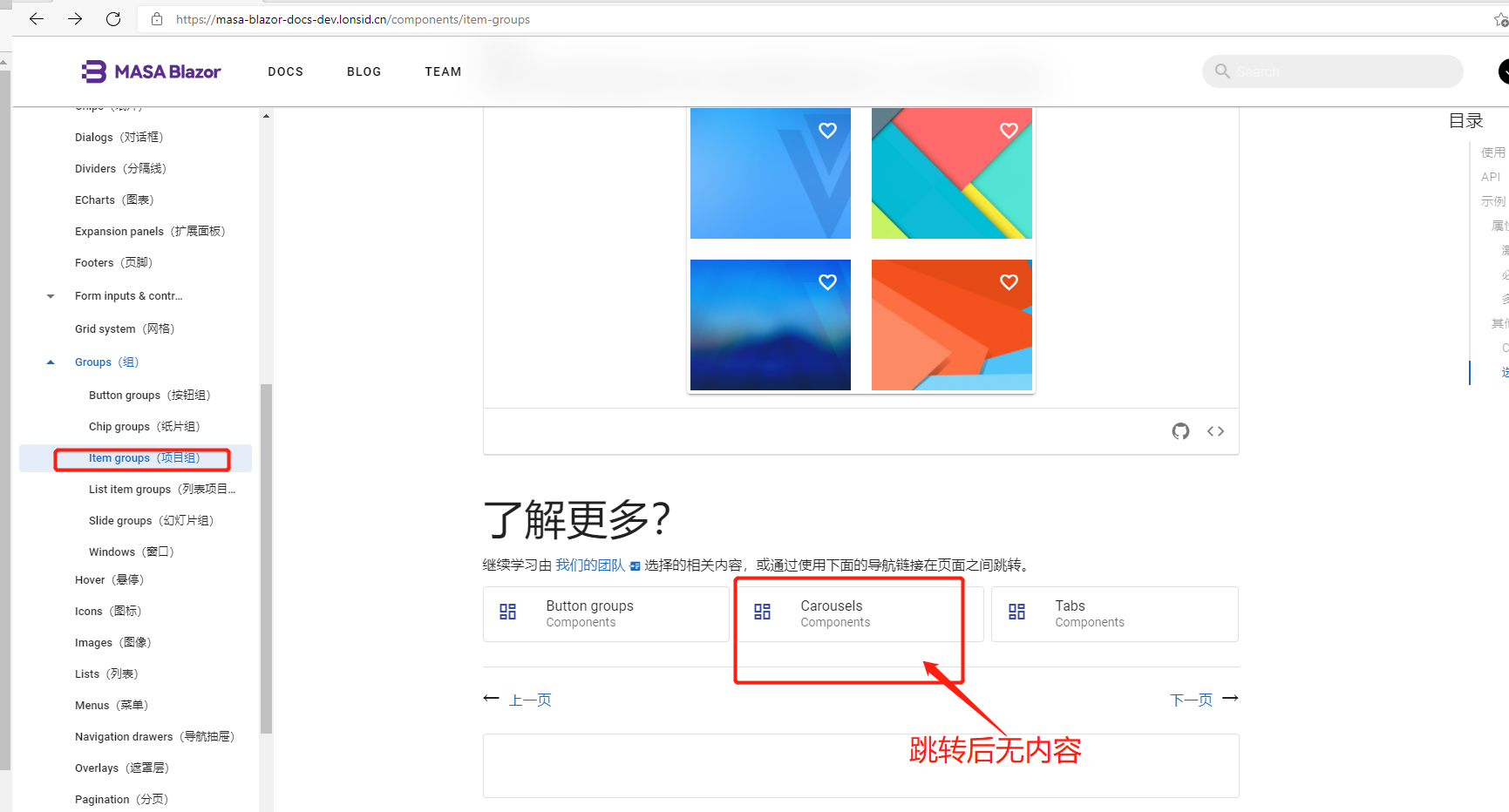Select Button groups (按钮组) sidebar item
The width and height of the screenshot is (1509, 812).
pos(150,396)
